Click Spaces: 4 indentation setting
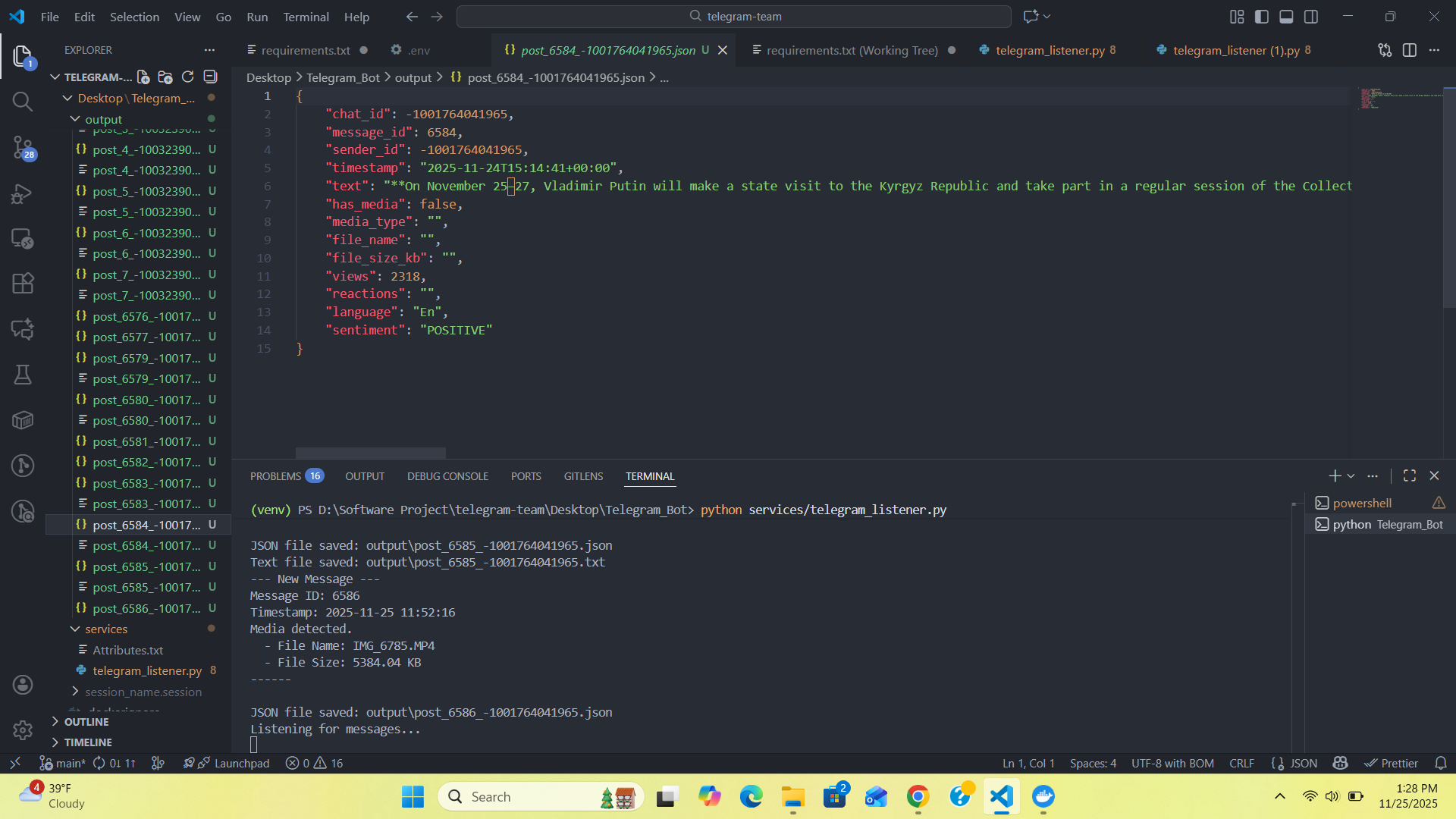Viewport: 1456px width, 819px height. coord(1093,763)
